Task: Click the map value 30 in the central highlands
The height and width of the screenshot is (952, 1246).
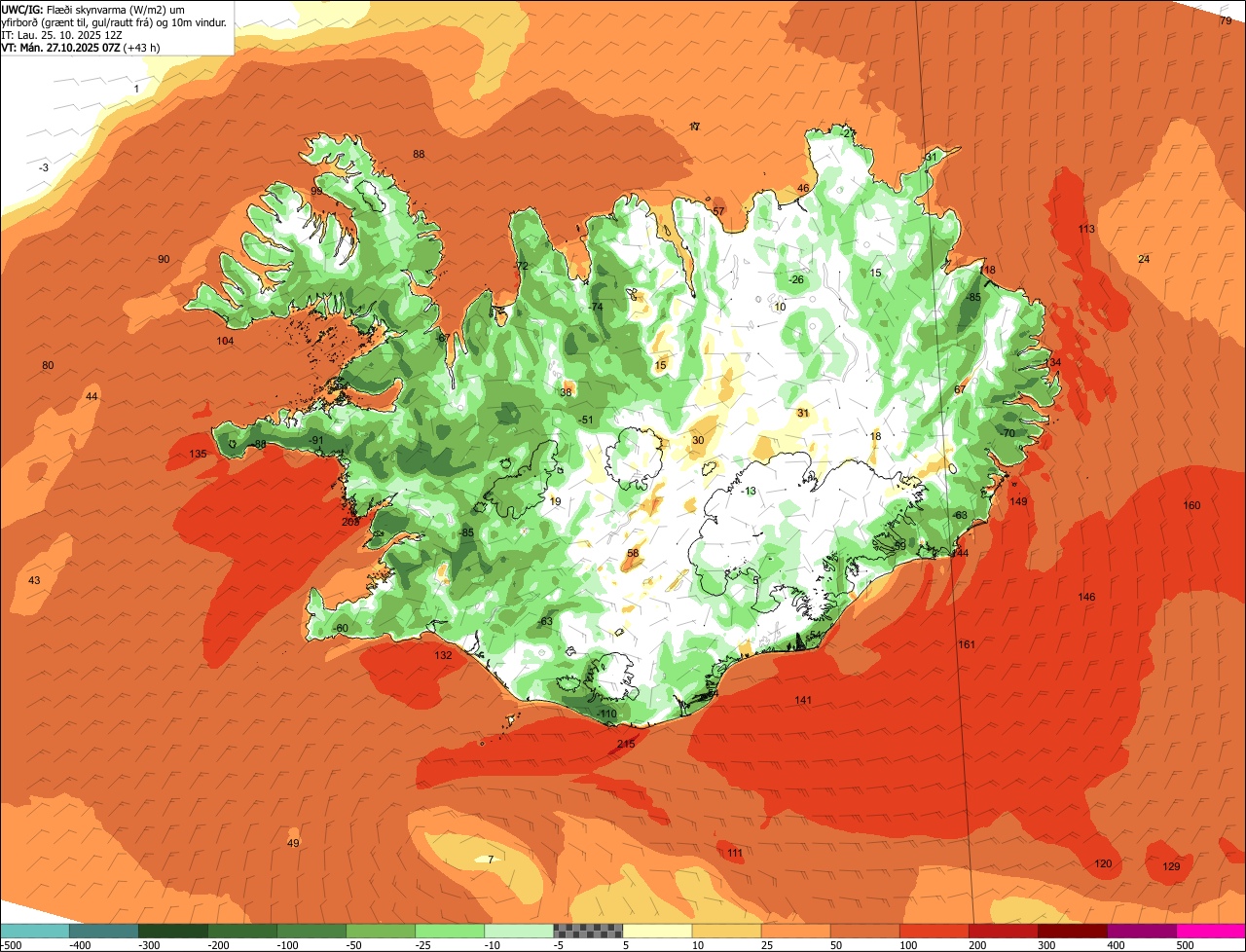Action: click(698, 441)
